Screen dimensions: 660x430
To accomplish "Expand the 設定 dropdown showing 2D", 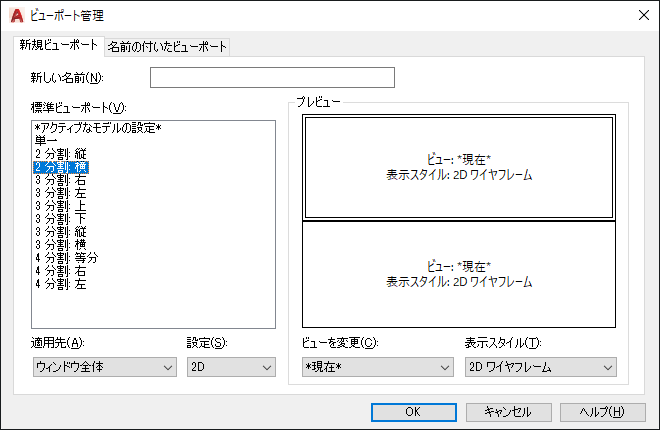I will tap(232, 367).
